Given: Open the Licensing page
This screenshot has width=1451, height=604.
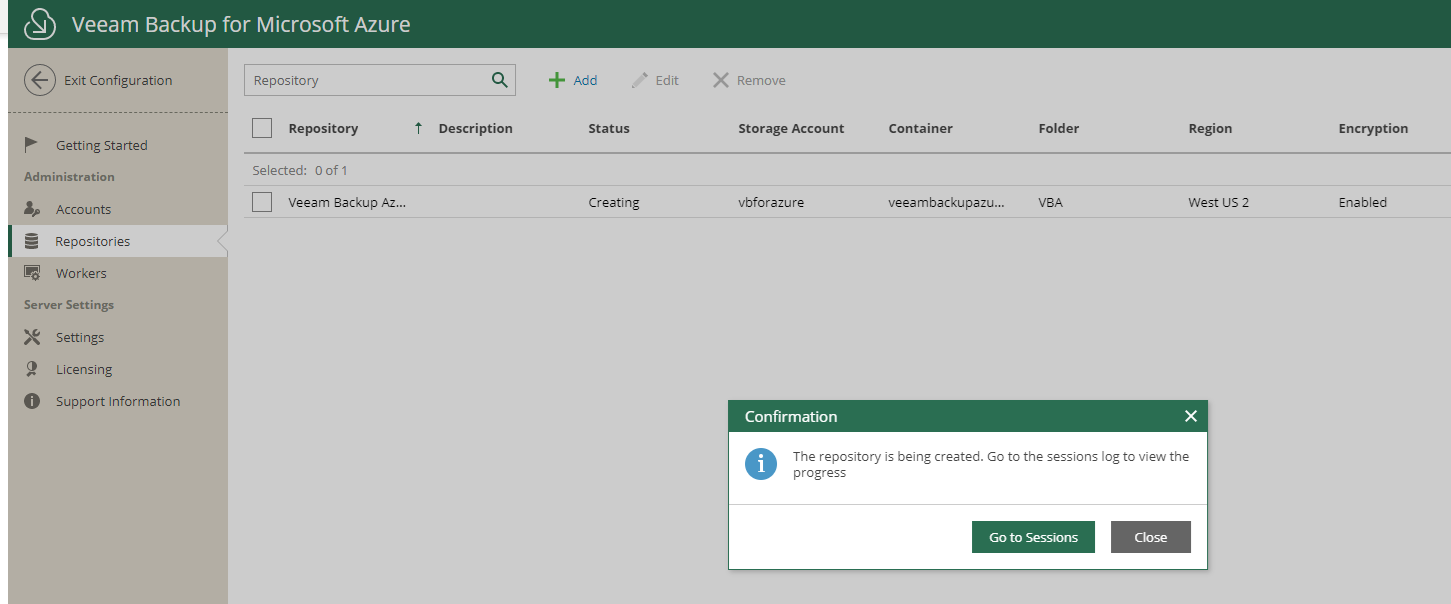Looking at the screenshot, I should pyautogui.click(x=84, y=369).
